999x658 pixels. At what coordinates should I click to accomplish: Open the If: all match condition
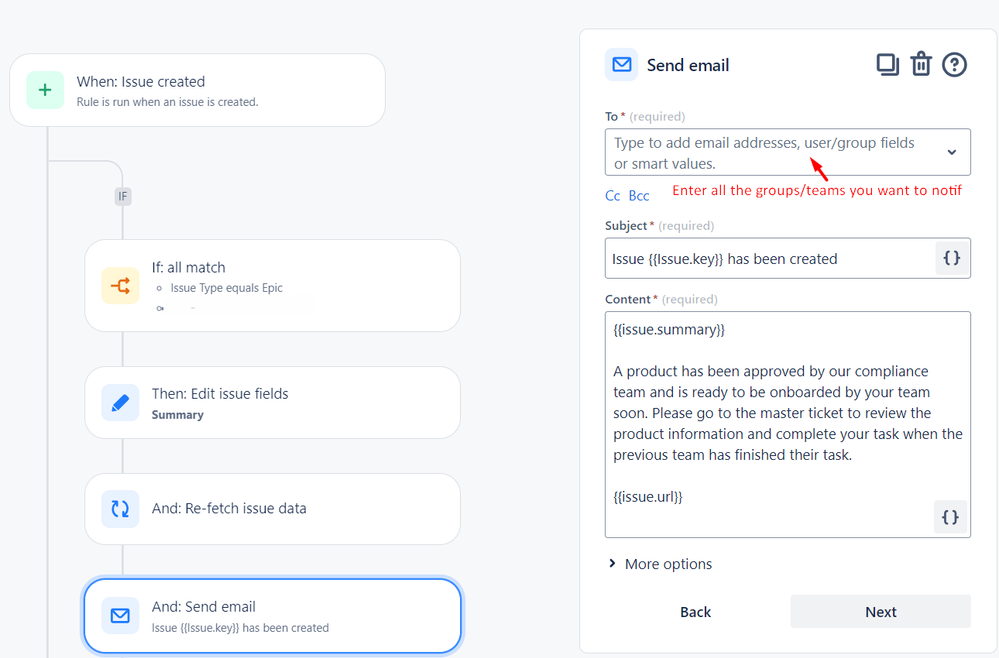coord(272,285)
